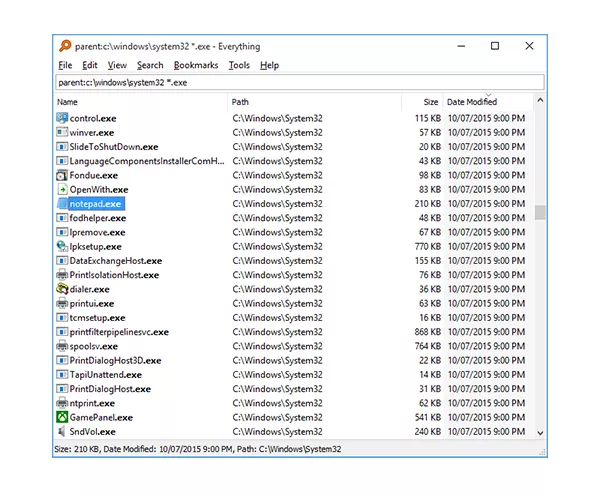Click the printui.exe printer icon
The width and height of the screenshot is (600, 494).
(62, 303)
